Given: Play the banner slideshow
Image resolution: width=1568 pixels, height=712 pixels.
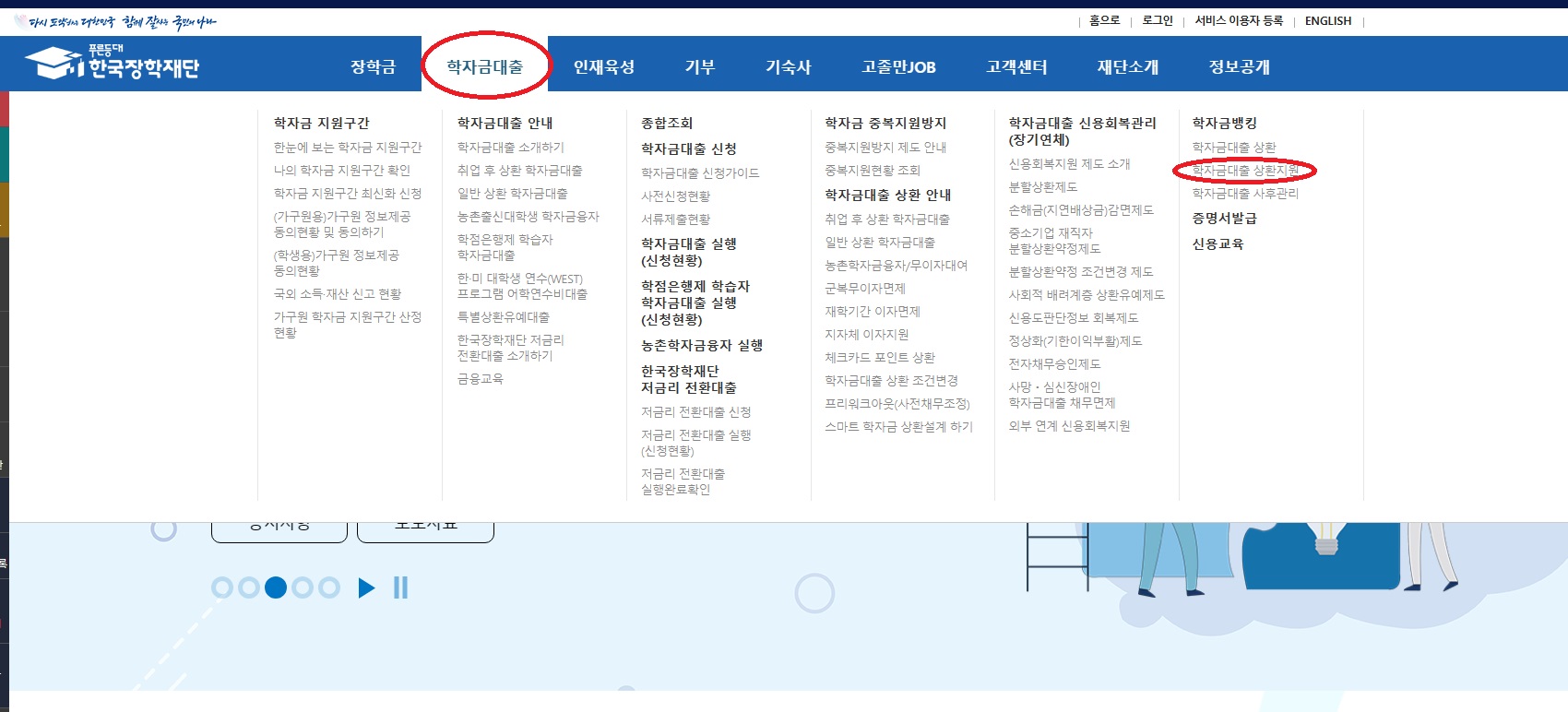Looking at the screenshot, I should pyautogui.click(x=366, y=587).
